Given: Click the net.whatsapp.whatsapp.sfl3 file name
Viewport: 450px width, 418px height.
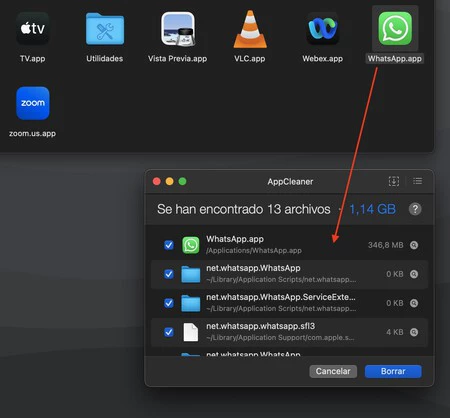Looking at the screenshot, I should tap(260, 326).
